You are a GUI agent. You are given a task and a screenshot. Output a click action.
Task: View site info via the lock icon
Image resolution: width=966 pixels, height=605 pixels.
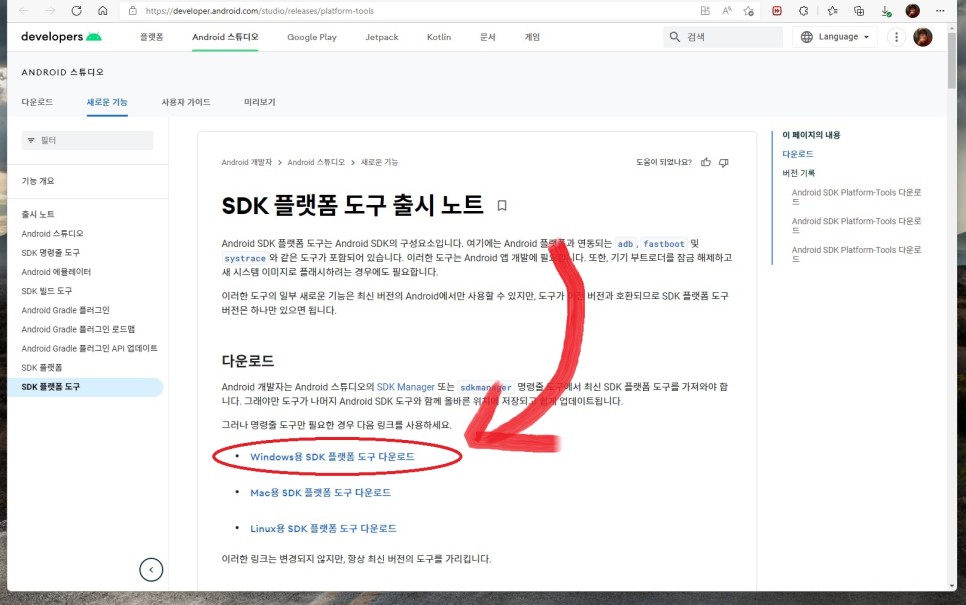(x=132, y=10)
